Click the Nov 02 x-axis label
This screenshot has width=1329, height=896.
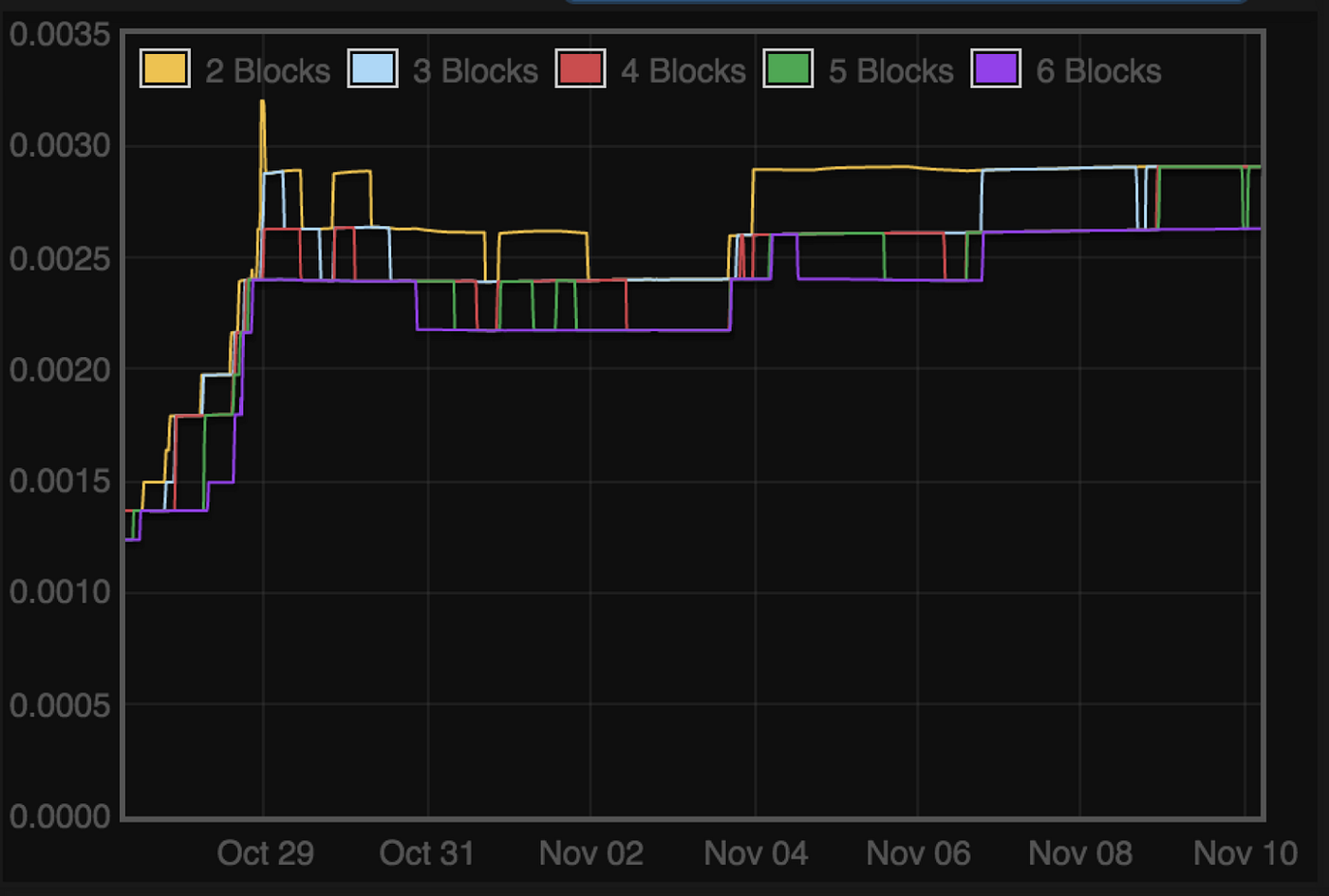click(x=591, y=853)
